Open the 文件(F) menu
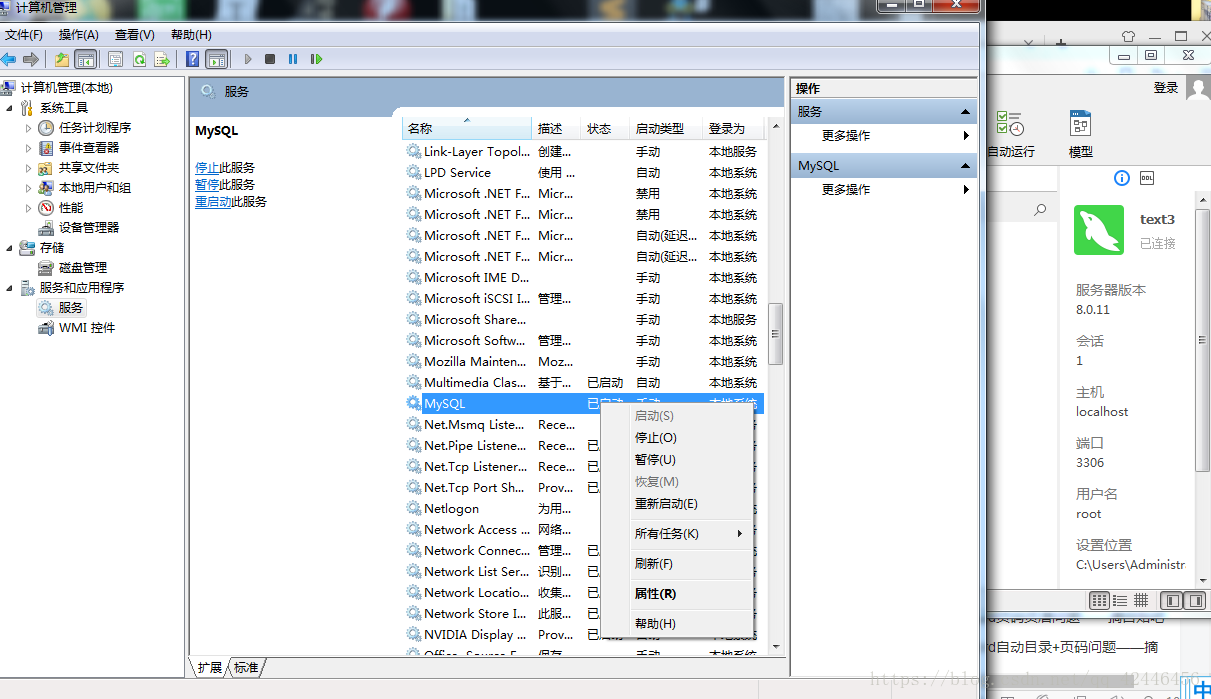This screenshot has height=699, width=1211. tap(24, 35)
